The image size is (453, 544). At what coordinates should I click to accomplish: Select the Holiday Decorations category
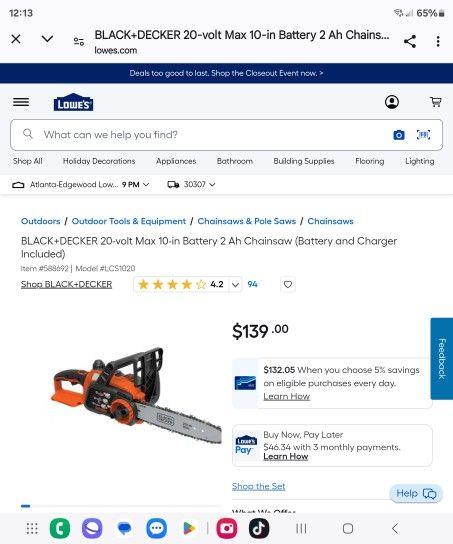[x=99, y=161]
